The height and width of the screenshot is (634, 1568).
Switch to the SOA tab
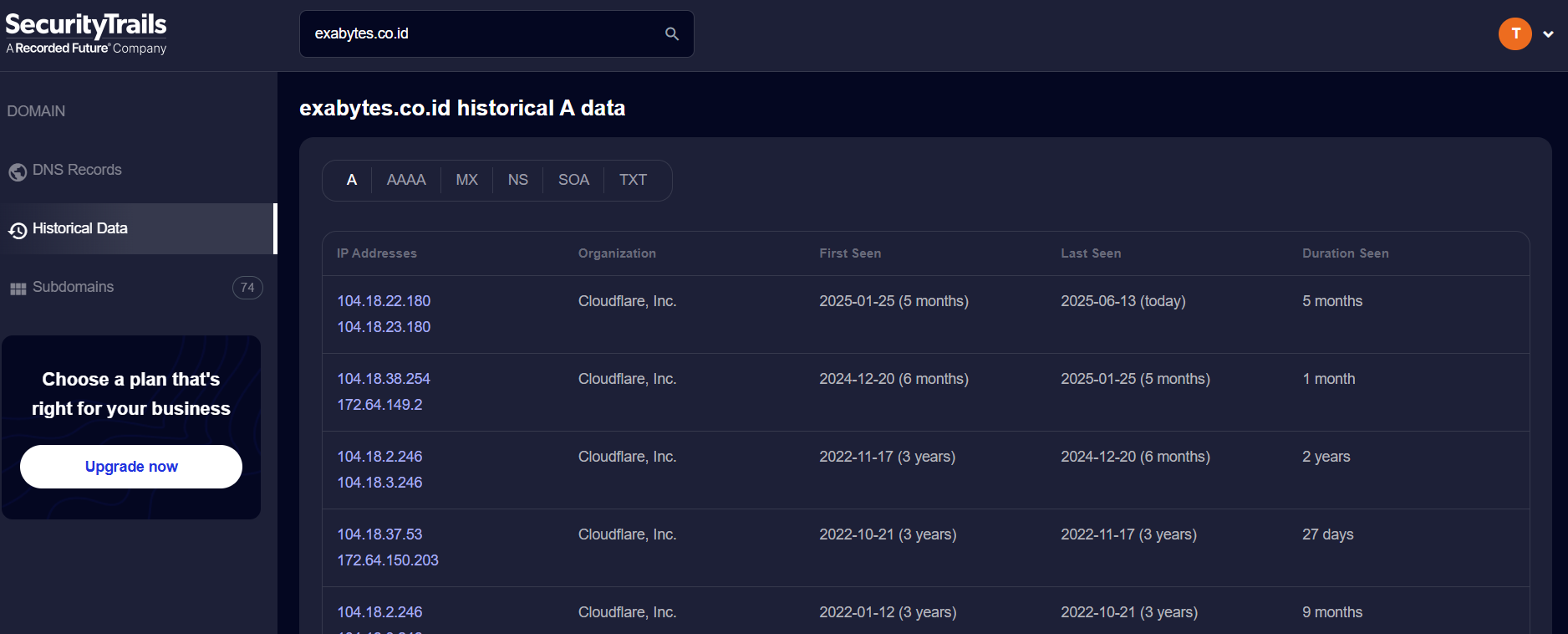573,180
